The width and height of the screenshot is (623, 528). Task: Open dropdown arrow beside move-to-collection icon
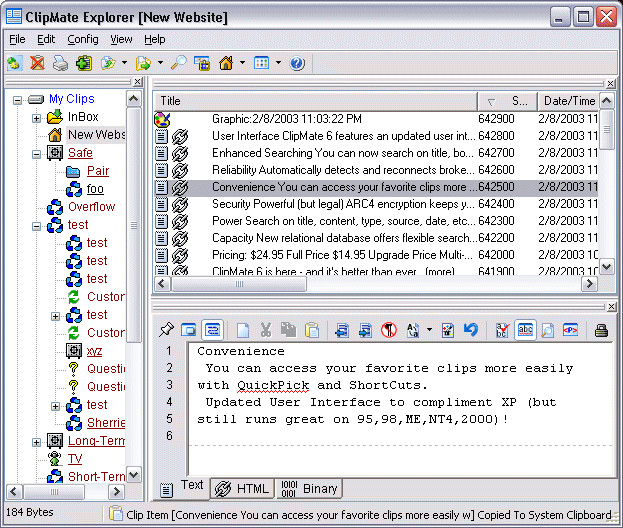pos(124,63)
